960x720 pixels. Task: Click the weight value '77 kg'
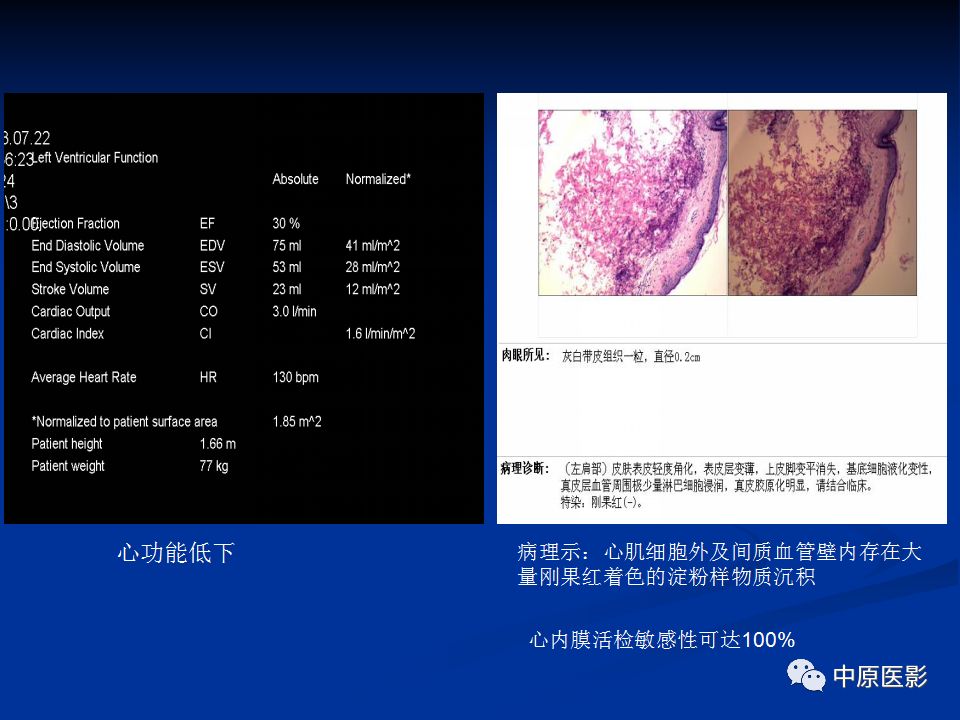pyautogui.click(x=214, y=466)
